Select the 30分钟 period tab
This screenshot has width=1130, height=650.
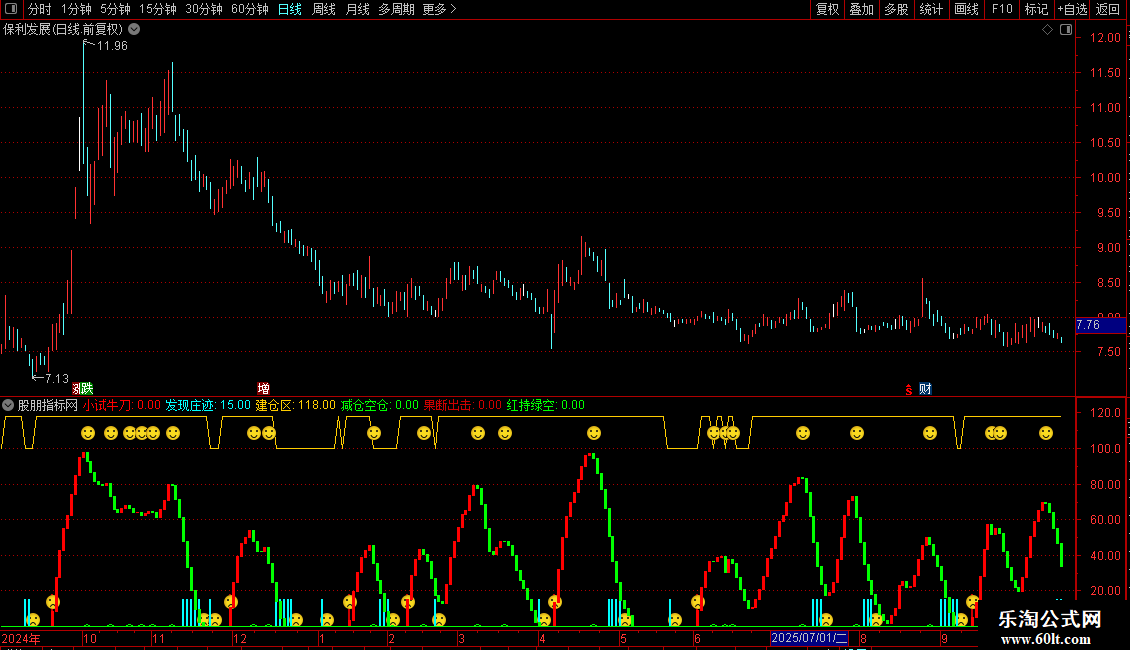tap(204, 9)
